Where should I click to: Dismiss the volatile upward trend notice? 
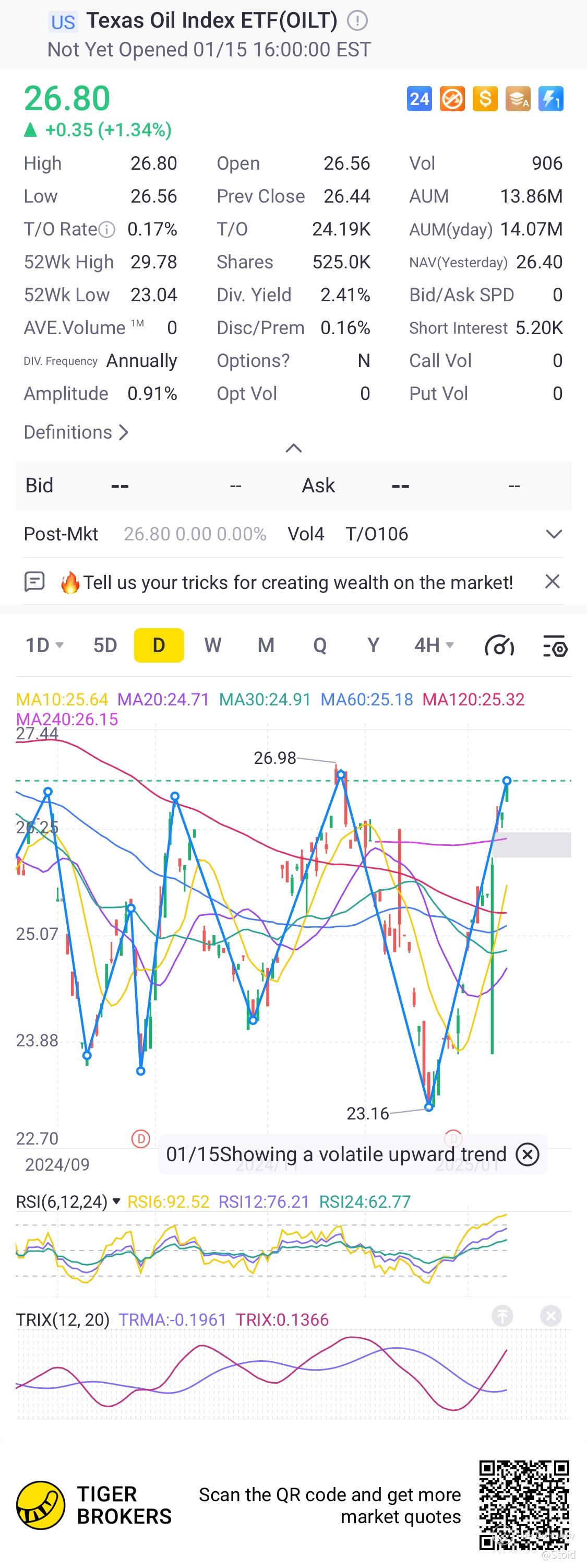click(x=528, y=1154)
